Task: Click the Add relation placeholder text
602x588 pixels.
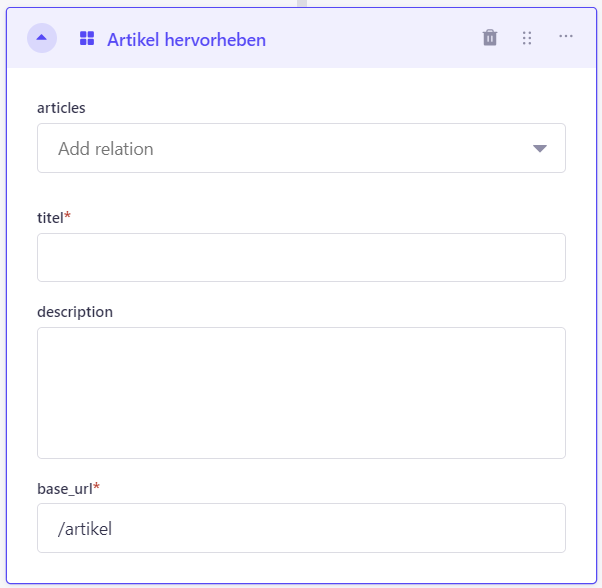Action: 106,149
